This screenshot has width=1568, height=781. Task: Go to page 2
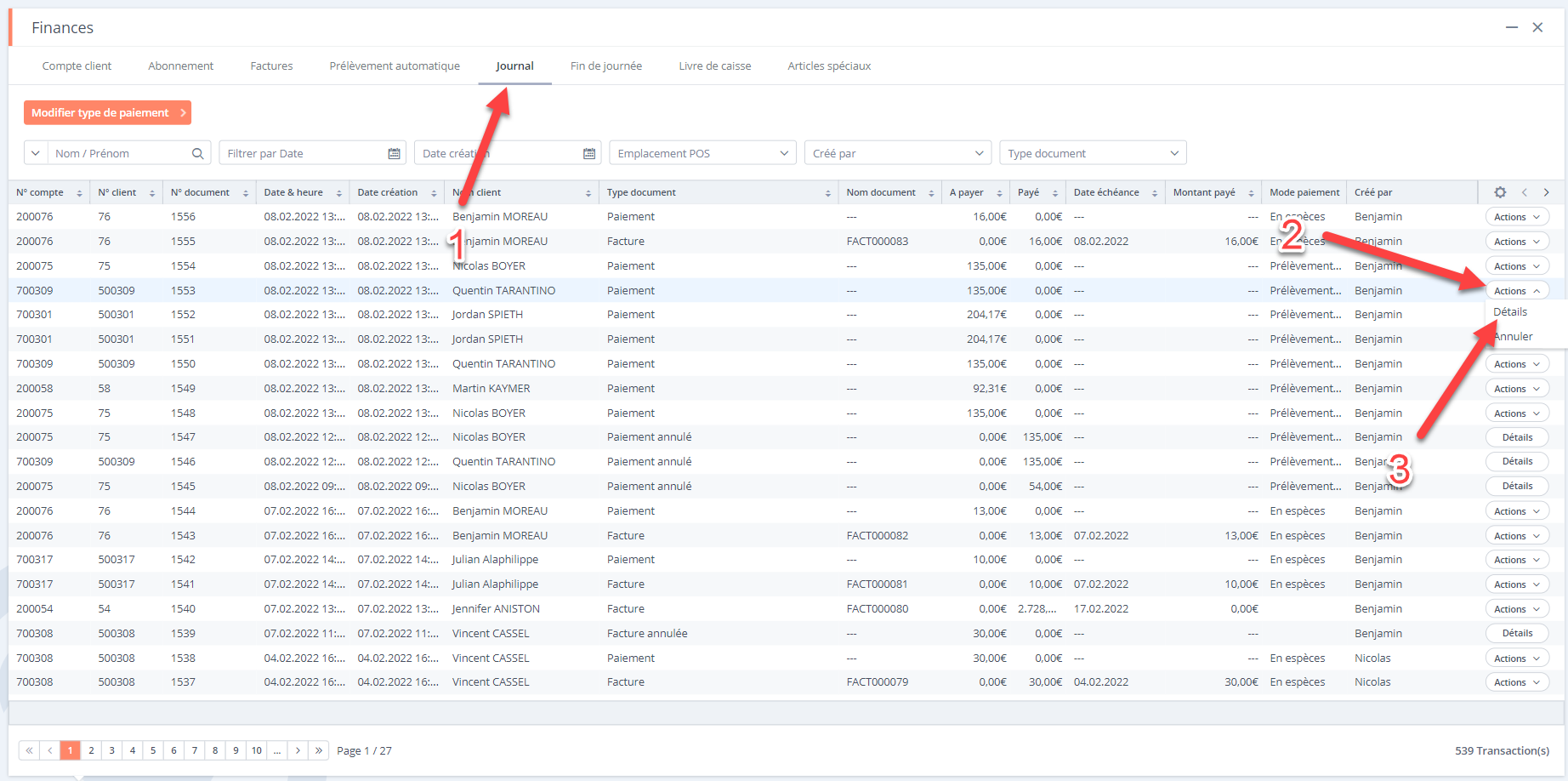[91, 750]
